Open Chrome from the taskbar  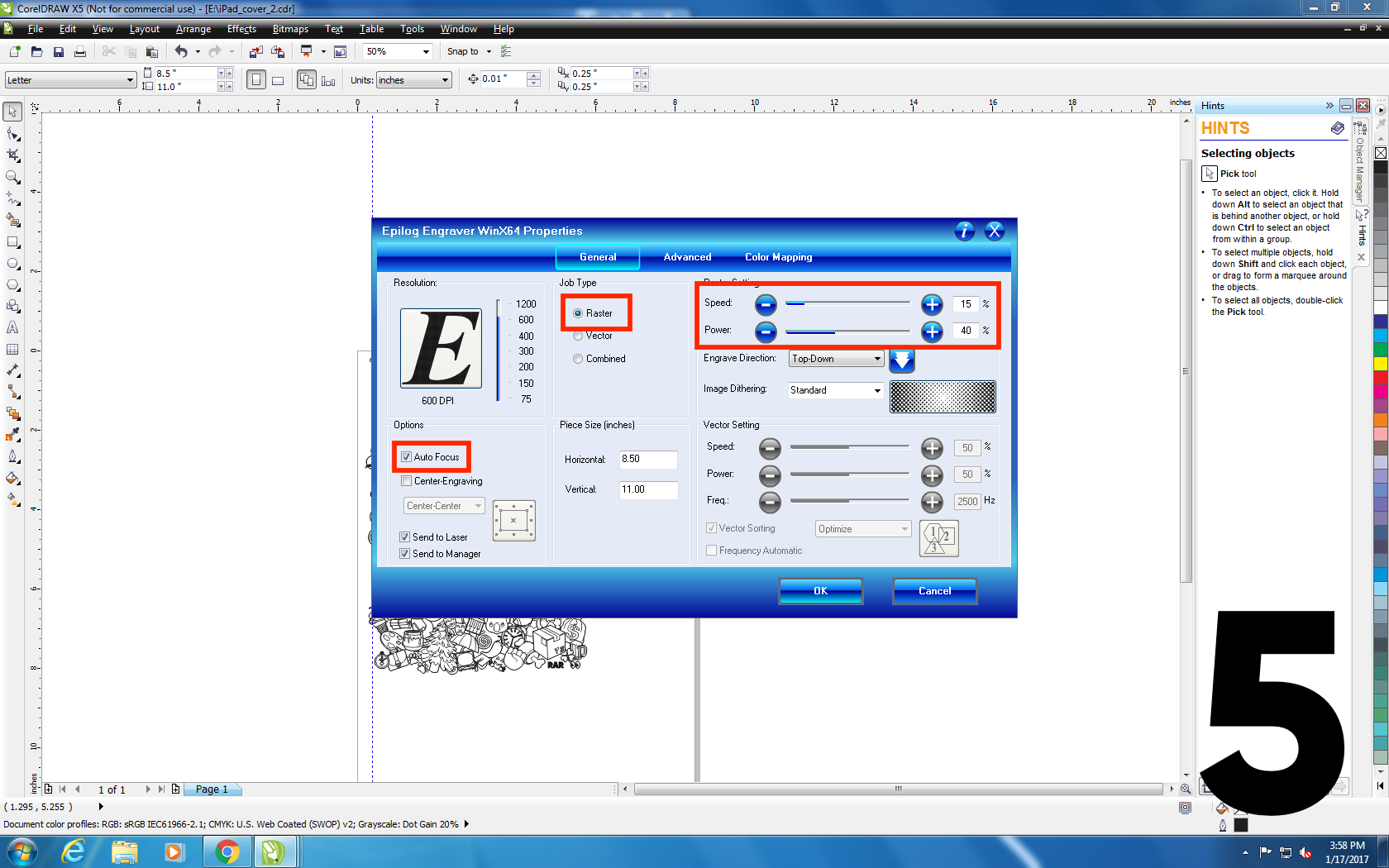point(227,851)
